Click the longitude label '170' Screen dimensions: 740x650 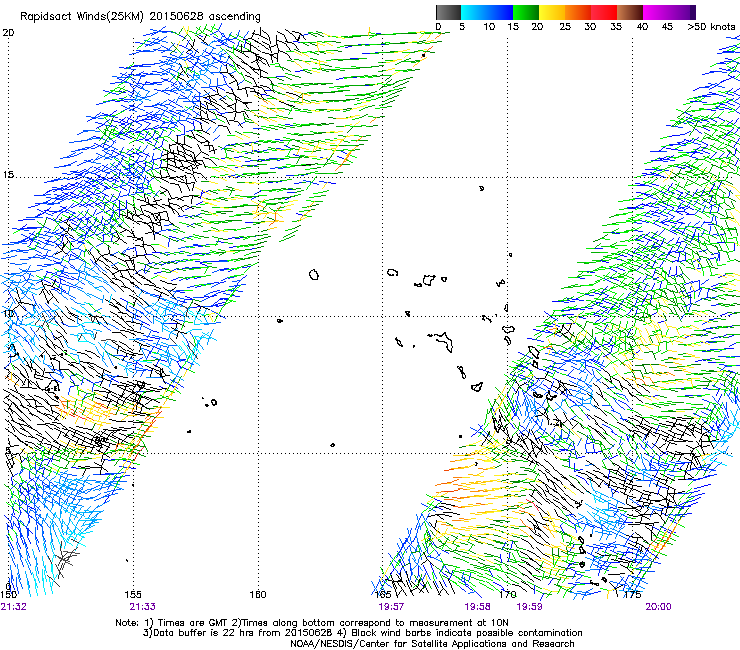tap(507, 594)
